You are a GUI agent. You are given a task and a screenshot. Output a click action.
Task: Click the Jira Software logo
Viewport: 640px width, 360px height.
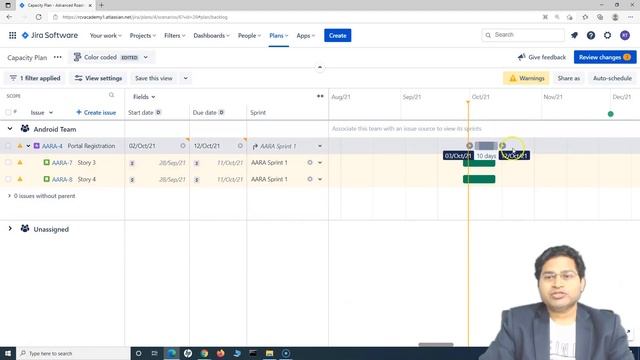(50, 36)
